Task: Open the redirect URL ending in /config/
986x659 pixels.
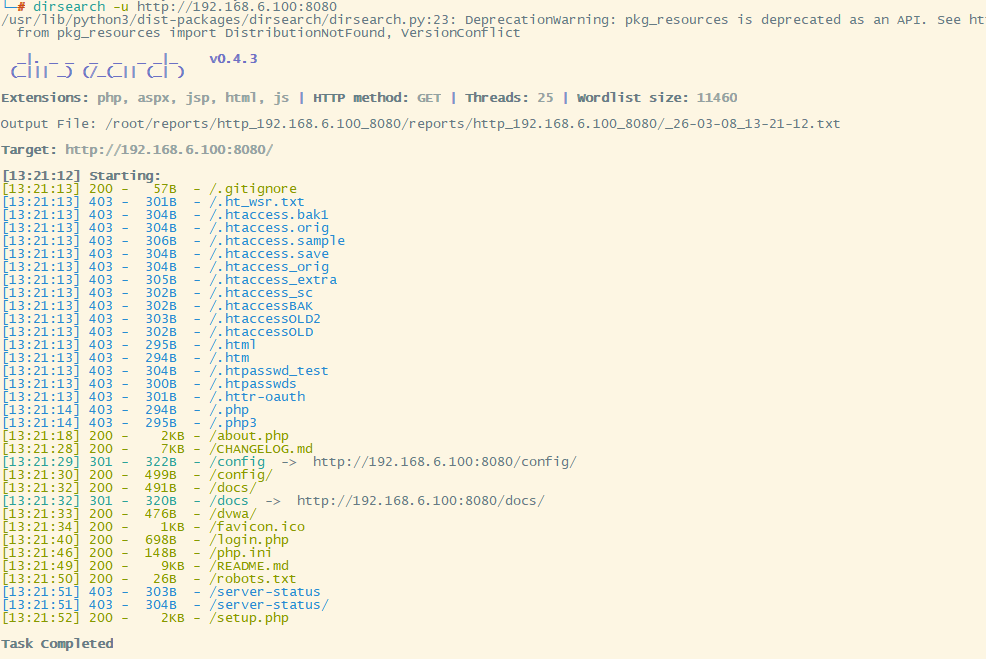Action: coord(445,462)
